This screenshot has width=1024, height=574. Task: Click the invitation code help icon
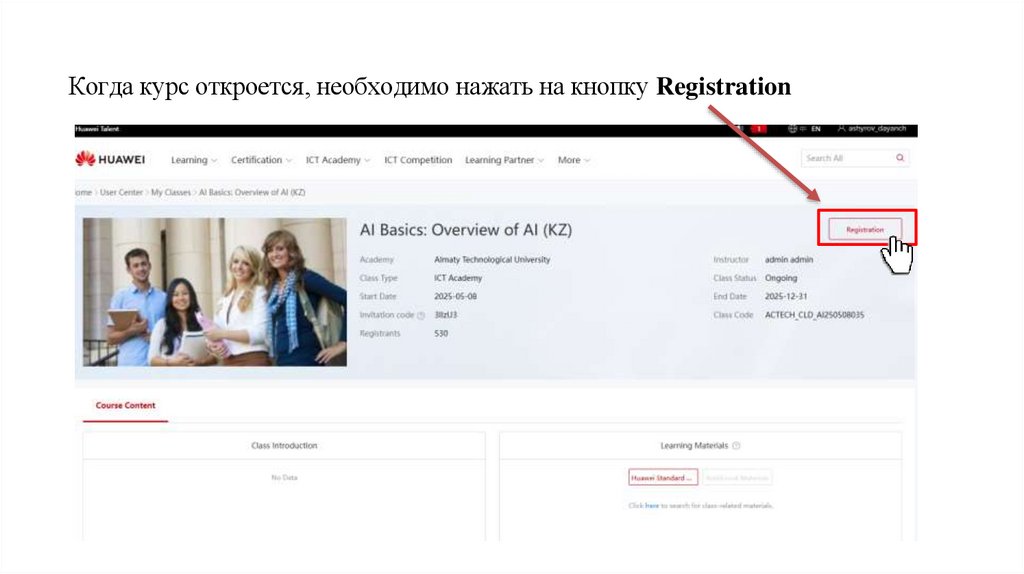(421, 315)
